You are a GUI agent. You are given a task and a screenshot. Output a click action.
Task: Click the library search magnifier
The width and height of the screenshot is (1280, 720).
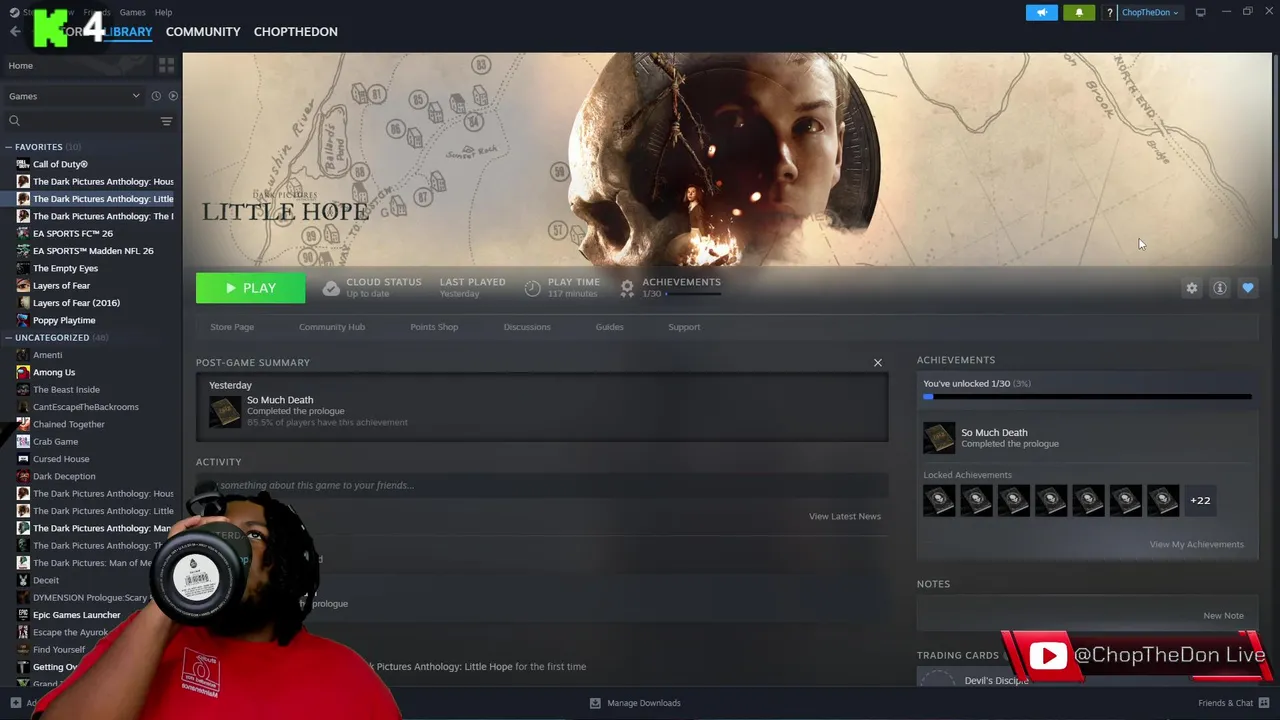coord(14,121)
